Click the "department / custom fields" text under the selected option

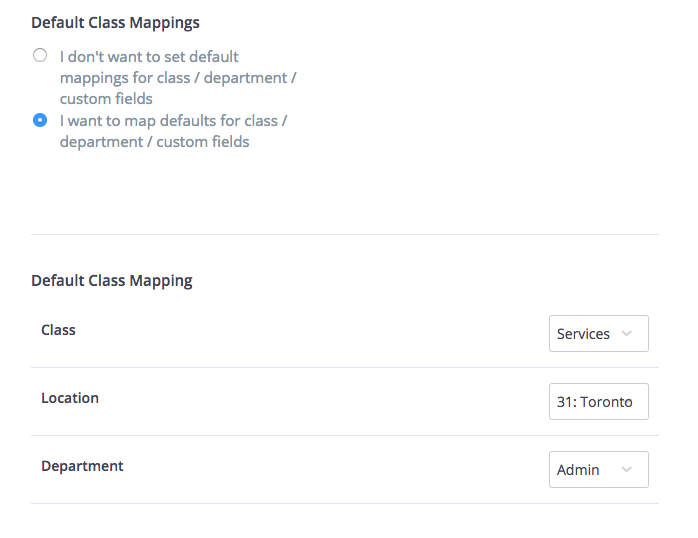[x=154, y=142]
